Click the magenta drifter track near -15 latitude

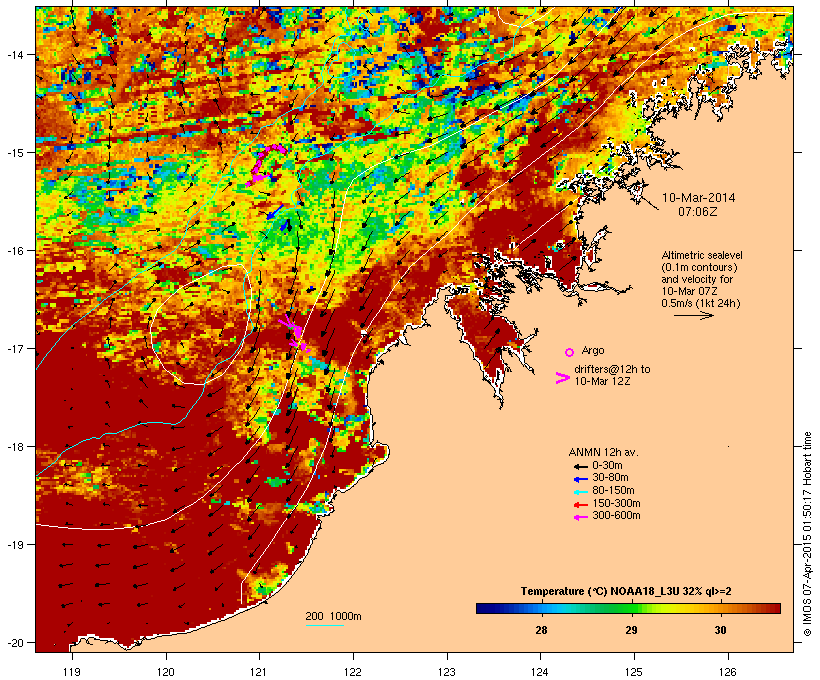[x=266, y=164]
